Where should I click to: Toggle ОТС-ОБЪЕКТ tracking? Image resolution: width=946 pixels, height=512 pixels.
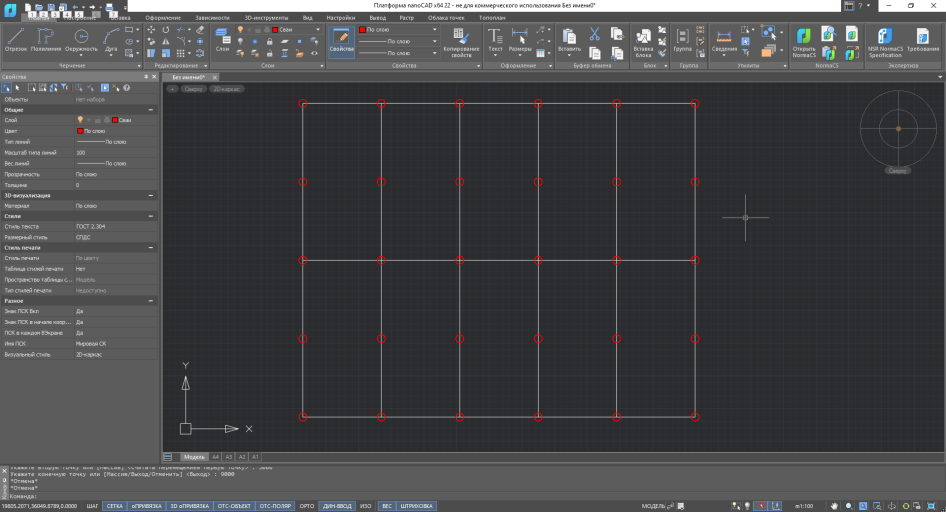(x=234, y=506)
